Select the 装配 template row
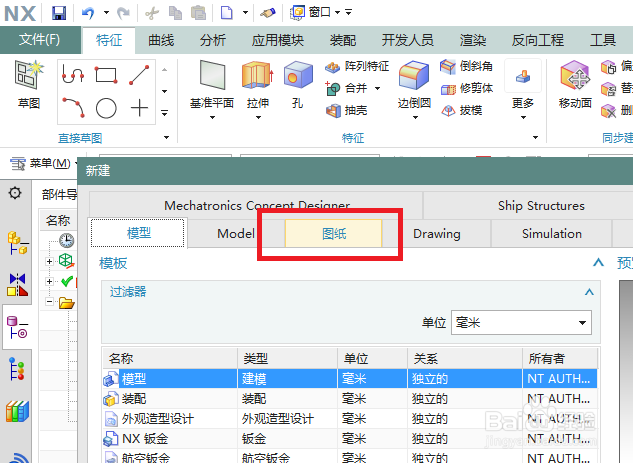Viewport: 633px width, 463px height. point(350,399)
